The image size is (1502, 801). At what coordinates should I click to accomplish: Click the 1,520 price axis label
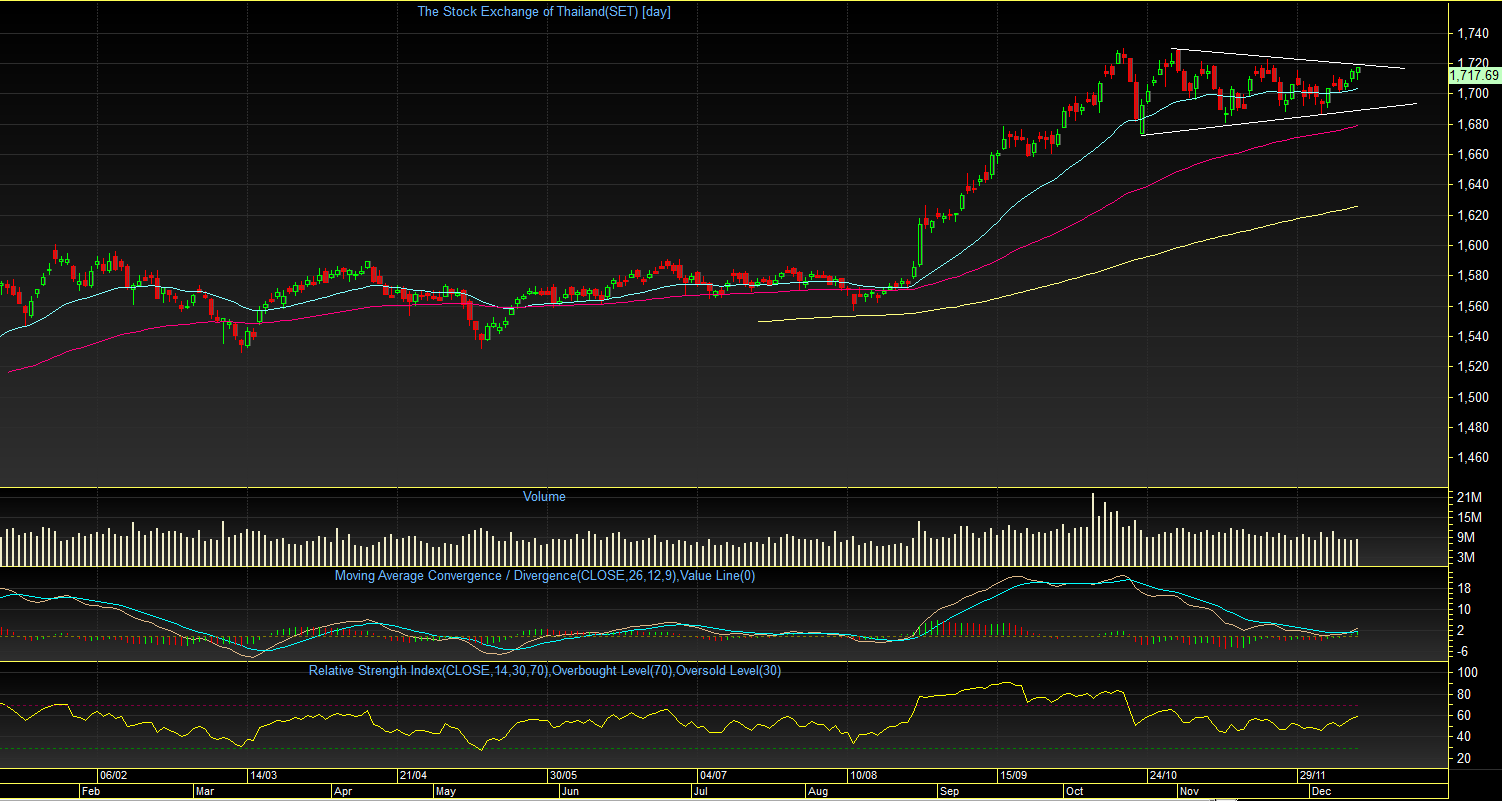pyautogui.click(x=1472, y=367)
